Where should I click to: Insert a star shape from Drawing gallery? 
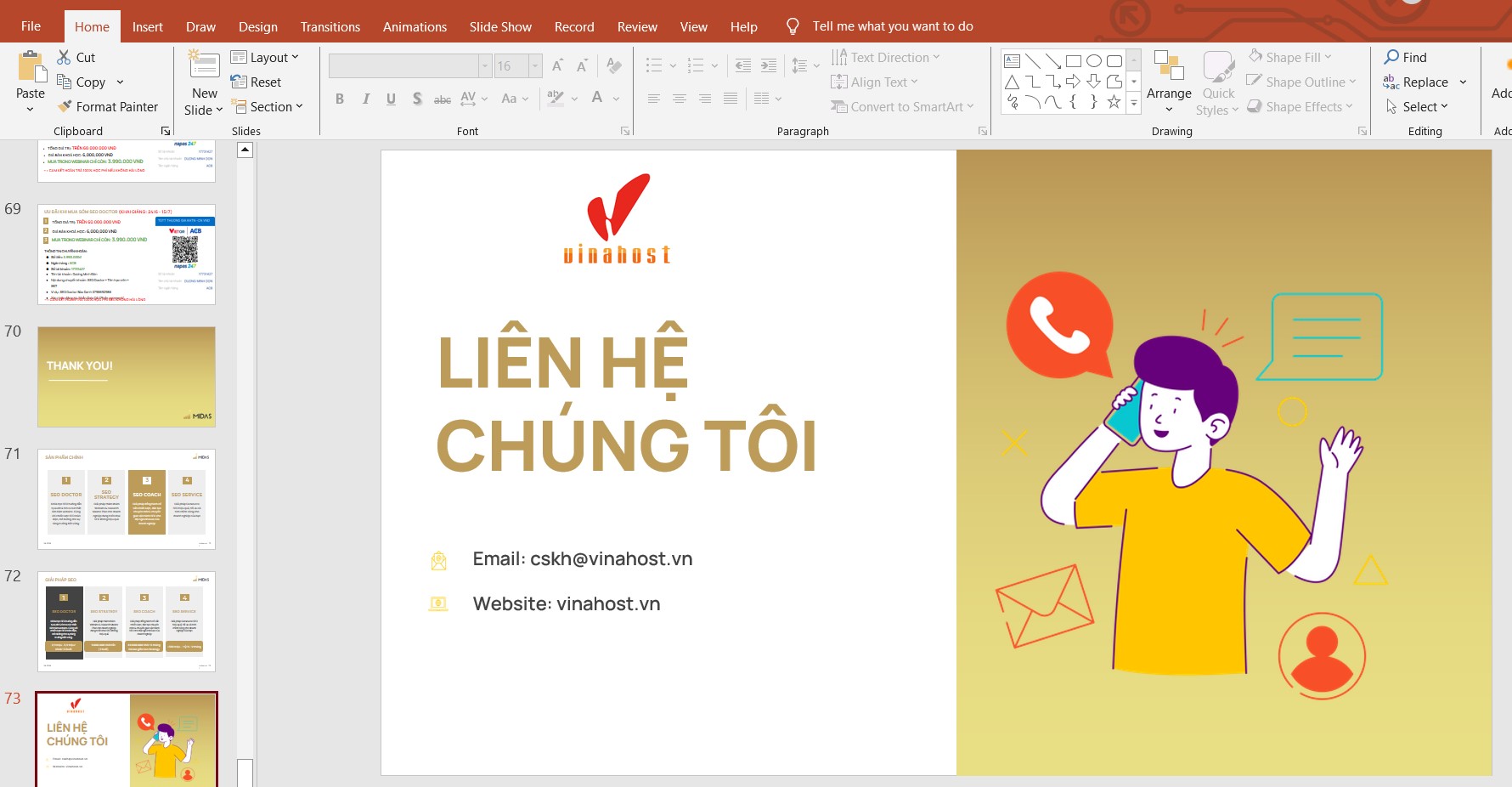pos(1114,101)
